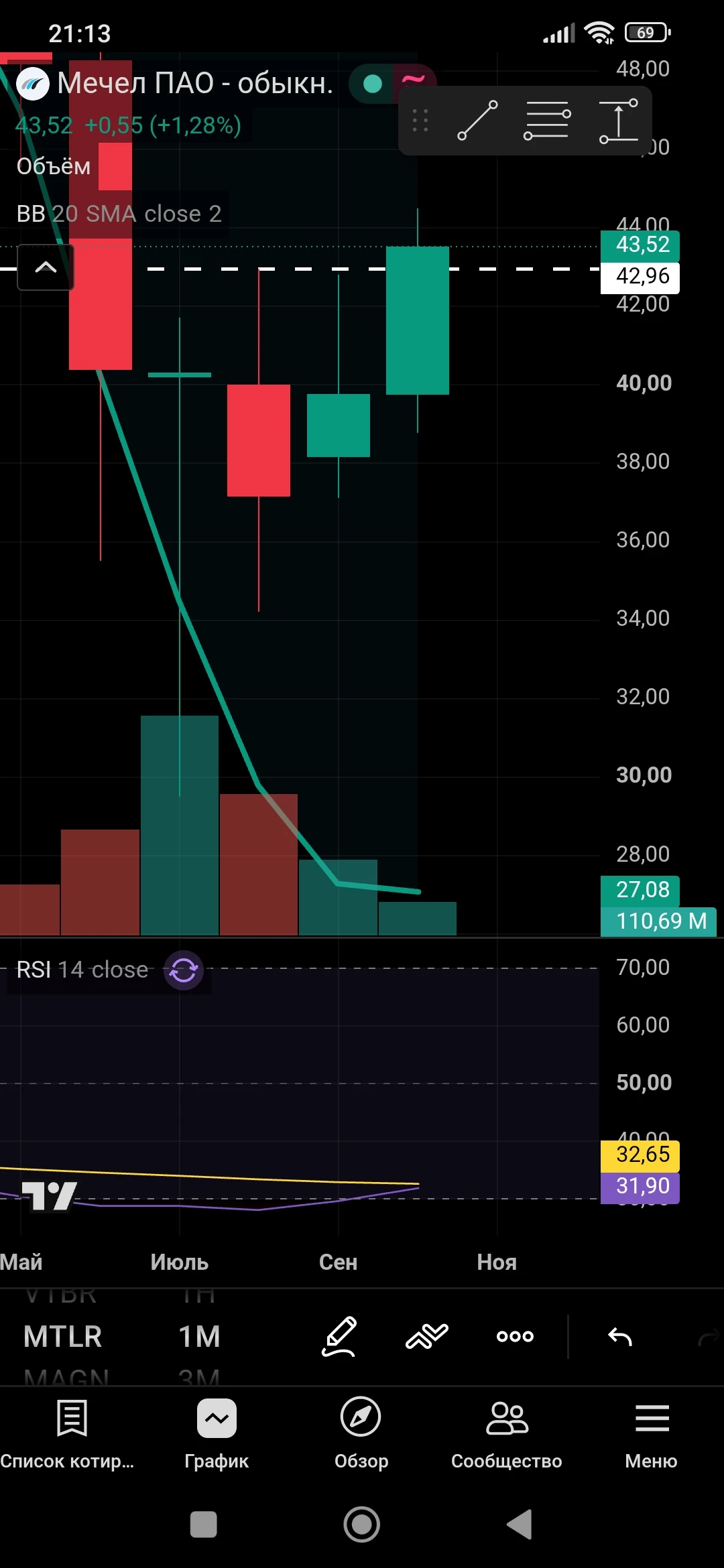
Task: Open the indicators panel icon
Action: pos(427,1336)
